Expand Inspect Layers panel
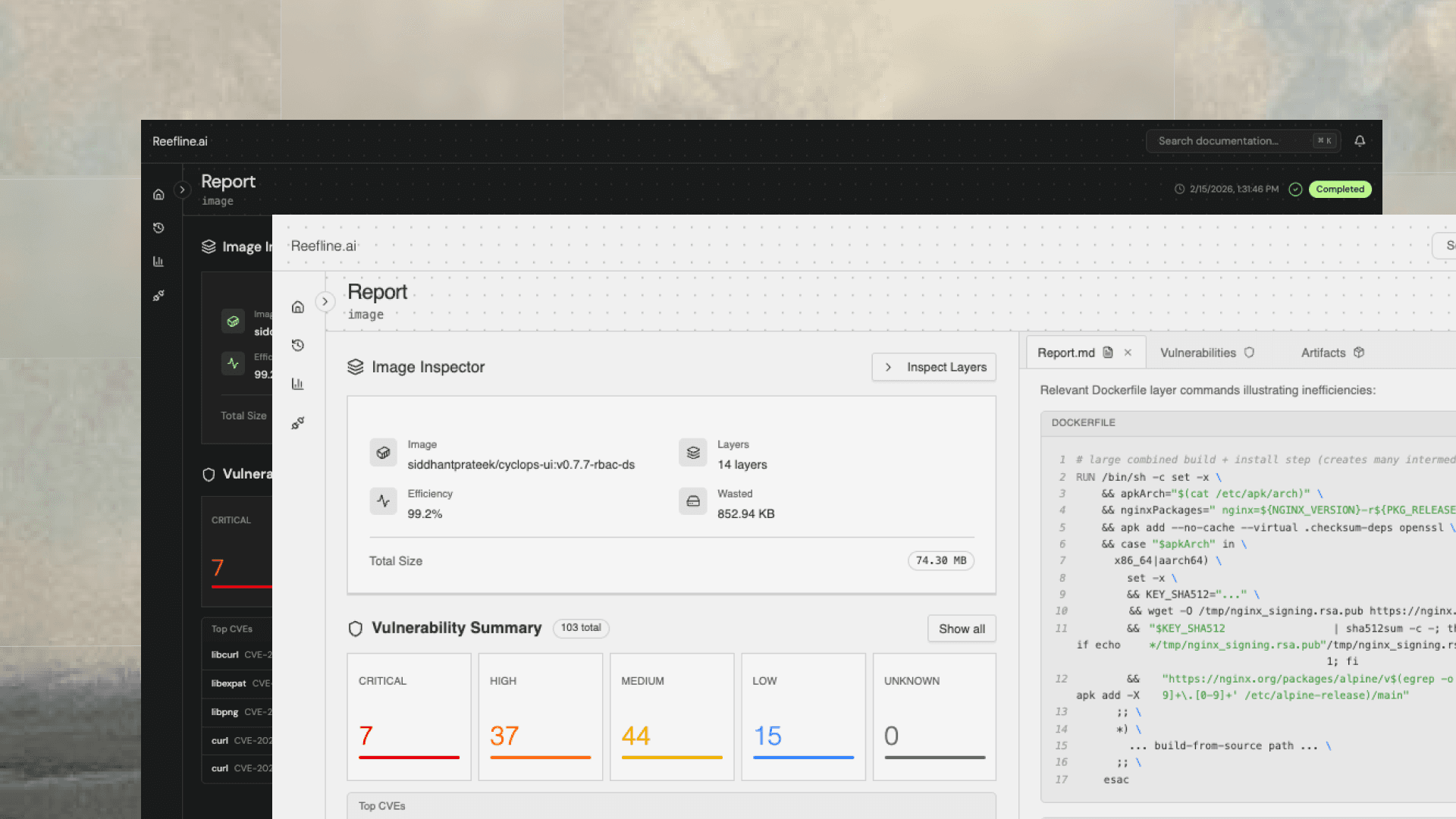 (x=934, y=367)
